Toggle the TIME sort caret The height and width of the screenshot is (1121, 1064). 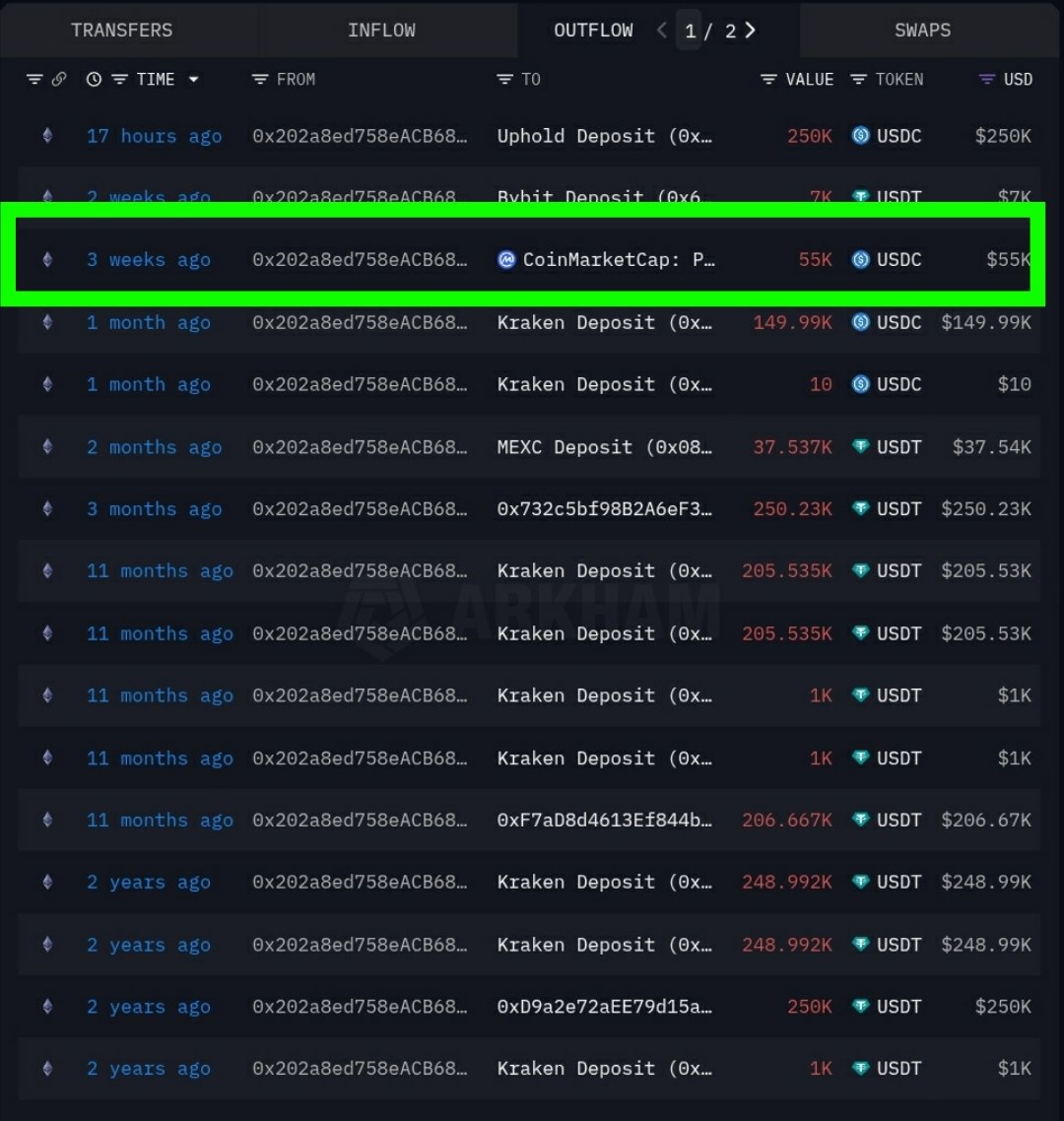pos(193,80)
